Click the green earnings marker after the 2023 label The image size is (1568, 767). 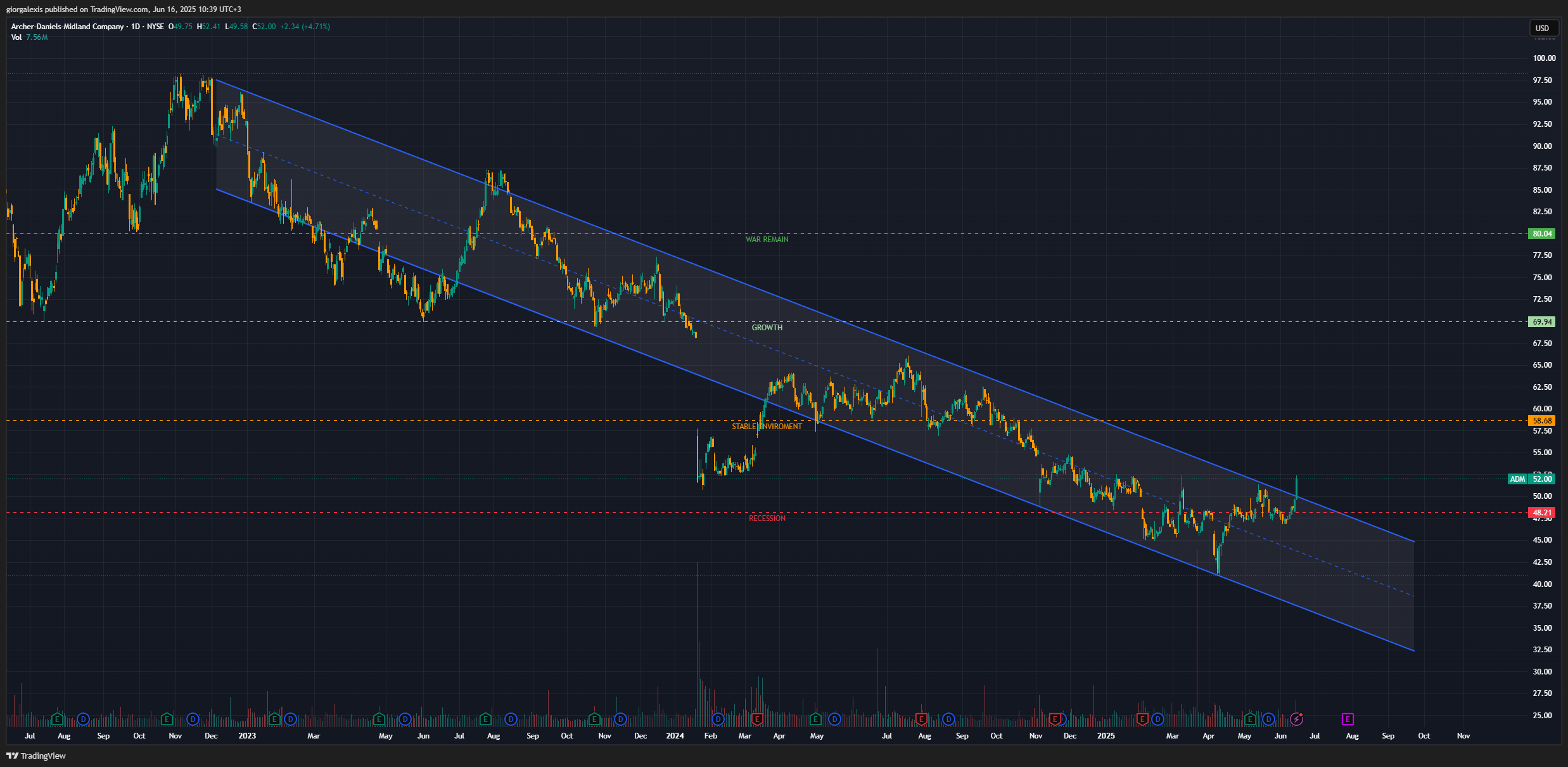(274, 719)
